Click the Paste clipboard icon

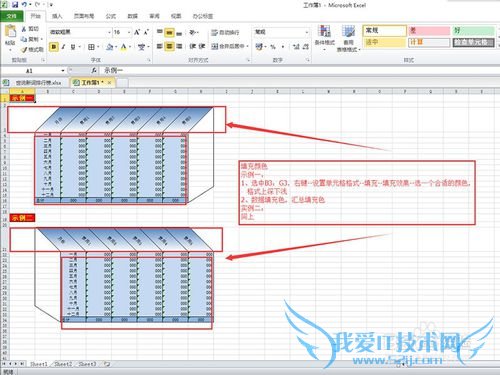click(x=10, y=31)
